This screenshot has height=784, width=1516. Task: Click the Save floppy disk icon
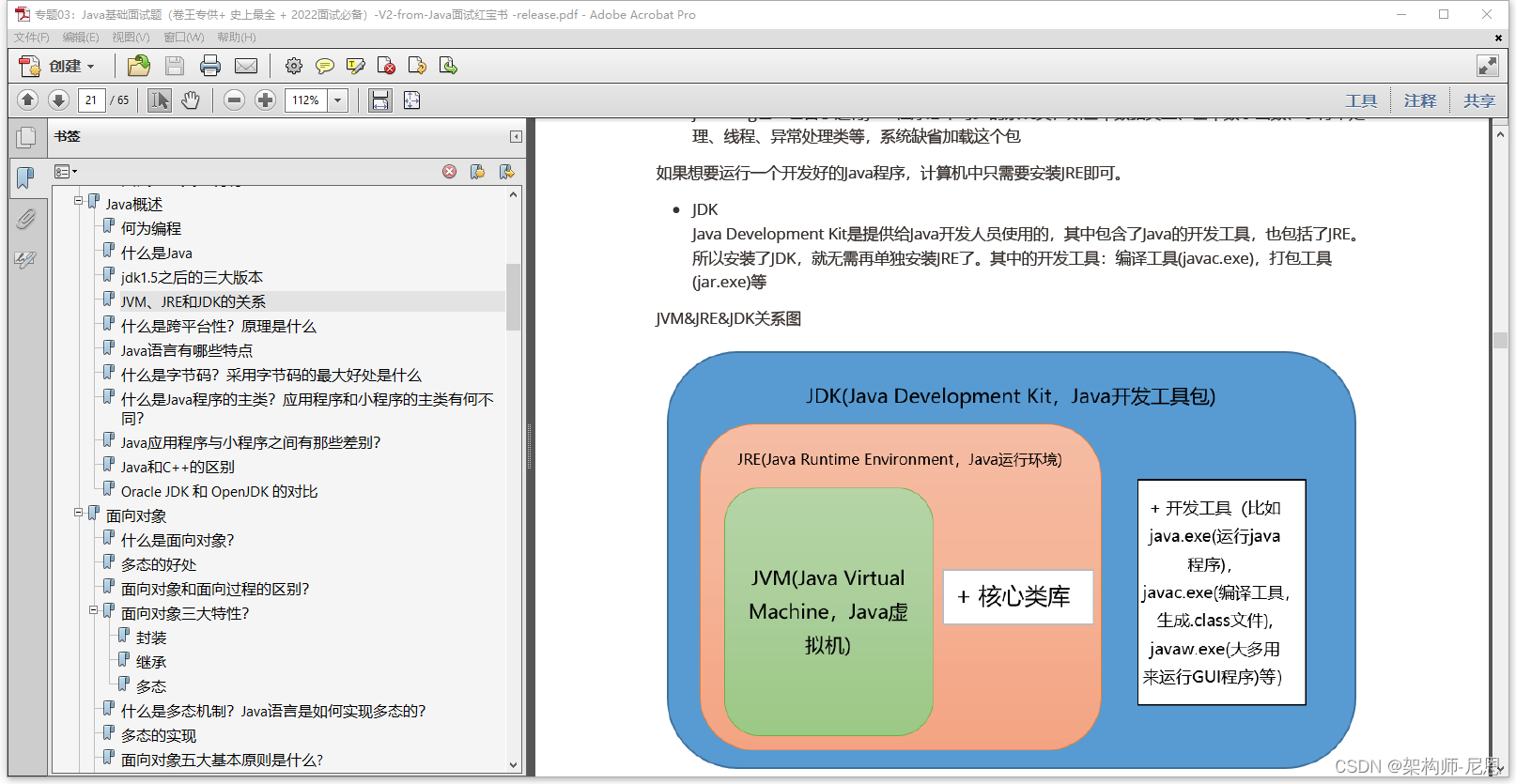[x=175, y=66]
